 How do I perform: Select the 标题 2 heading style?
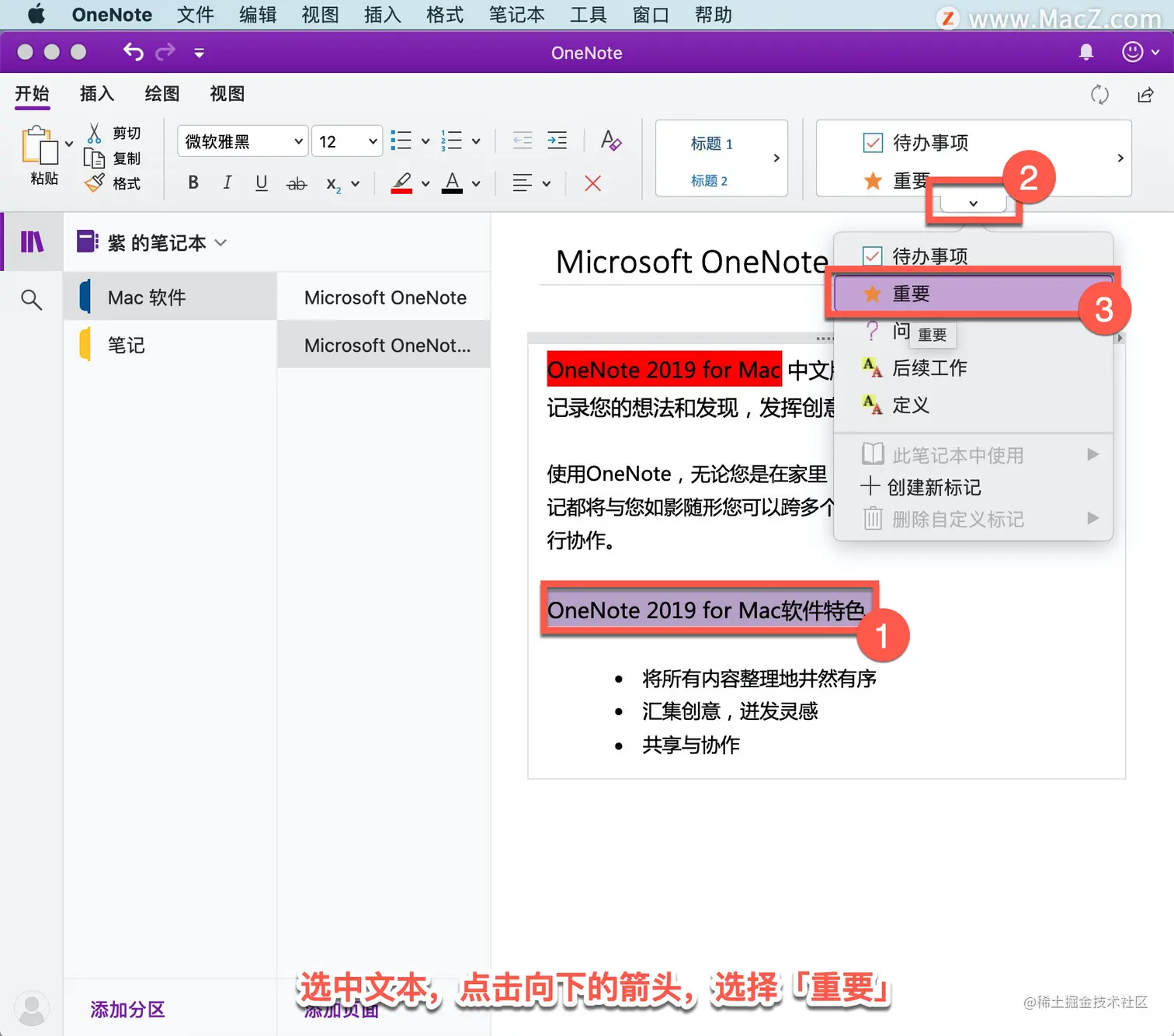pyautogui.click(x=709, y=181)
